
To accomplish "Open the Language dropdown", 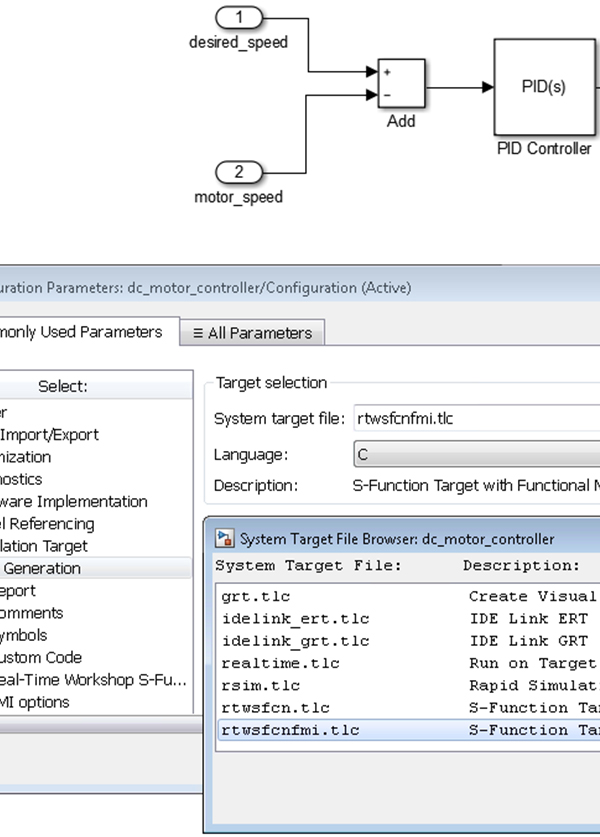I will (x=475, y=454).
